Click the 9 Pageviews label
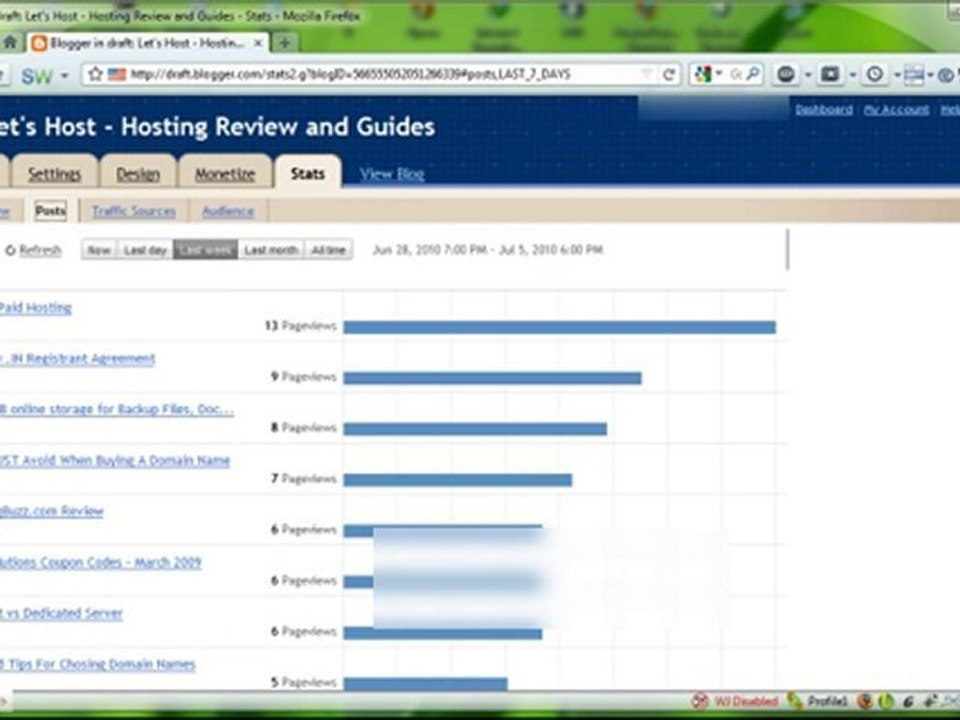This screenshot has height=720, width=960. pyautogui.click(x=304, y=377)
